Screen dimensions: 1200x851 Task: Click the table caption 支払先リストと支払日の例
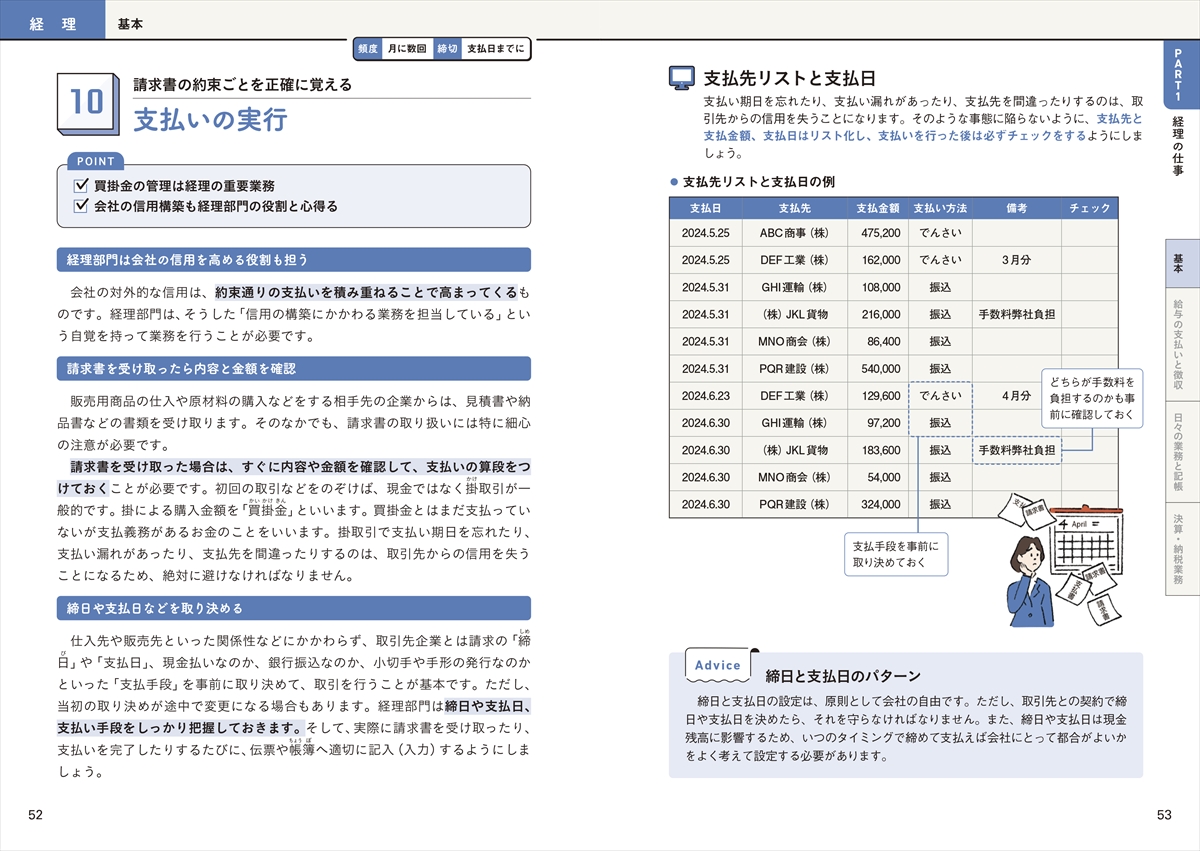tap(758, 182)
